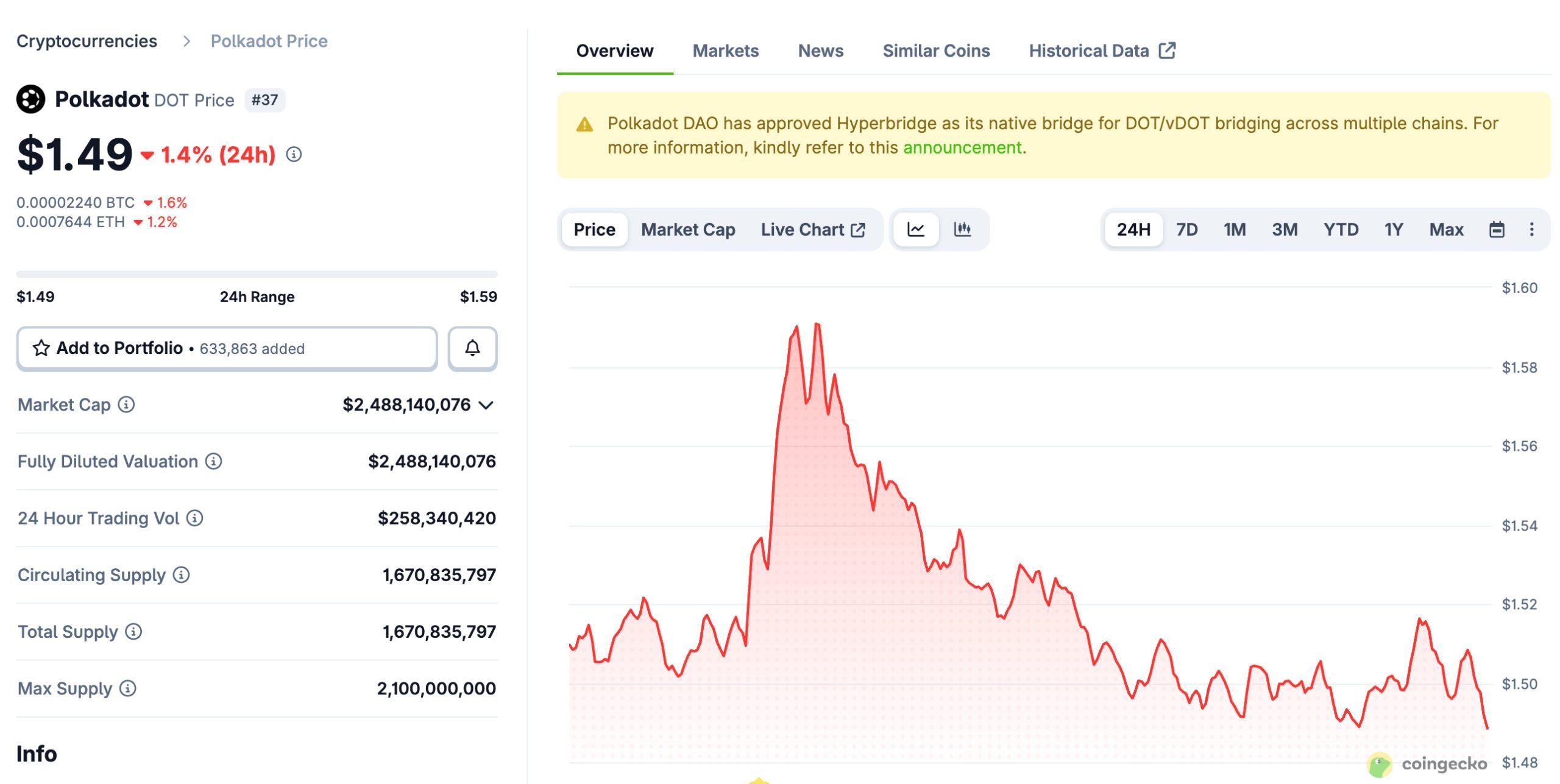Screen dimensions: 1560x784
Task: Click the external link icon beside Historical Data
Action: click(x=1167, y=51)
